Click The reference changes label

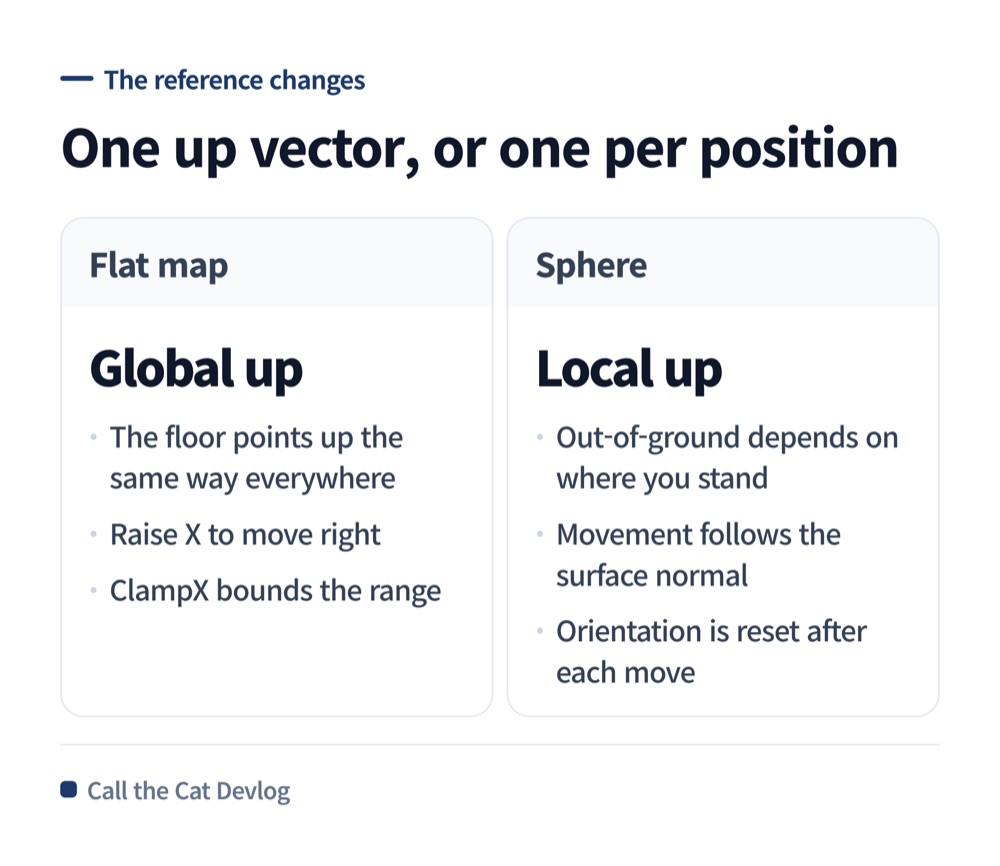tap(235, 80)
